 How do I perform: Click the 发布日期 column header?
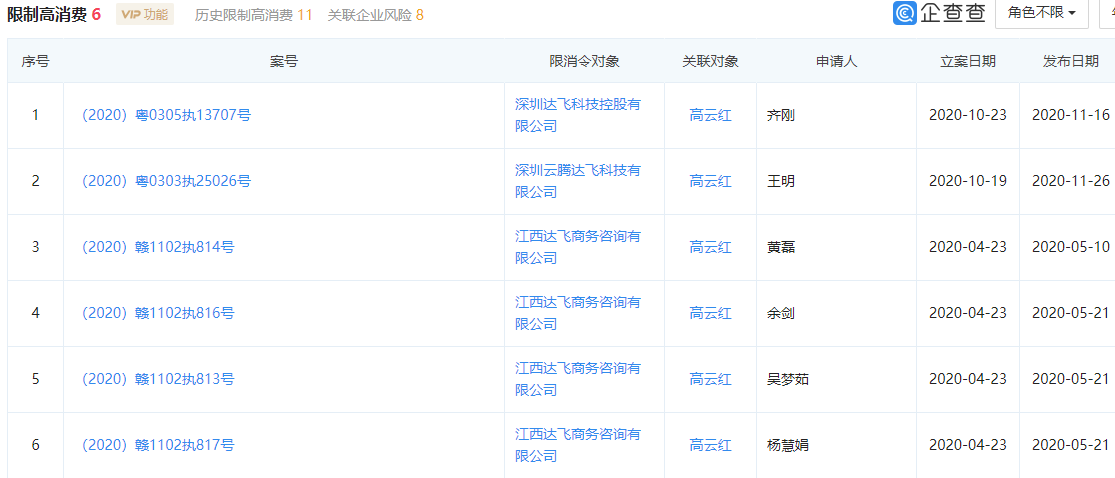1069,61
